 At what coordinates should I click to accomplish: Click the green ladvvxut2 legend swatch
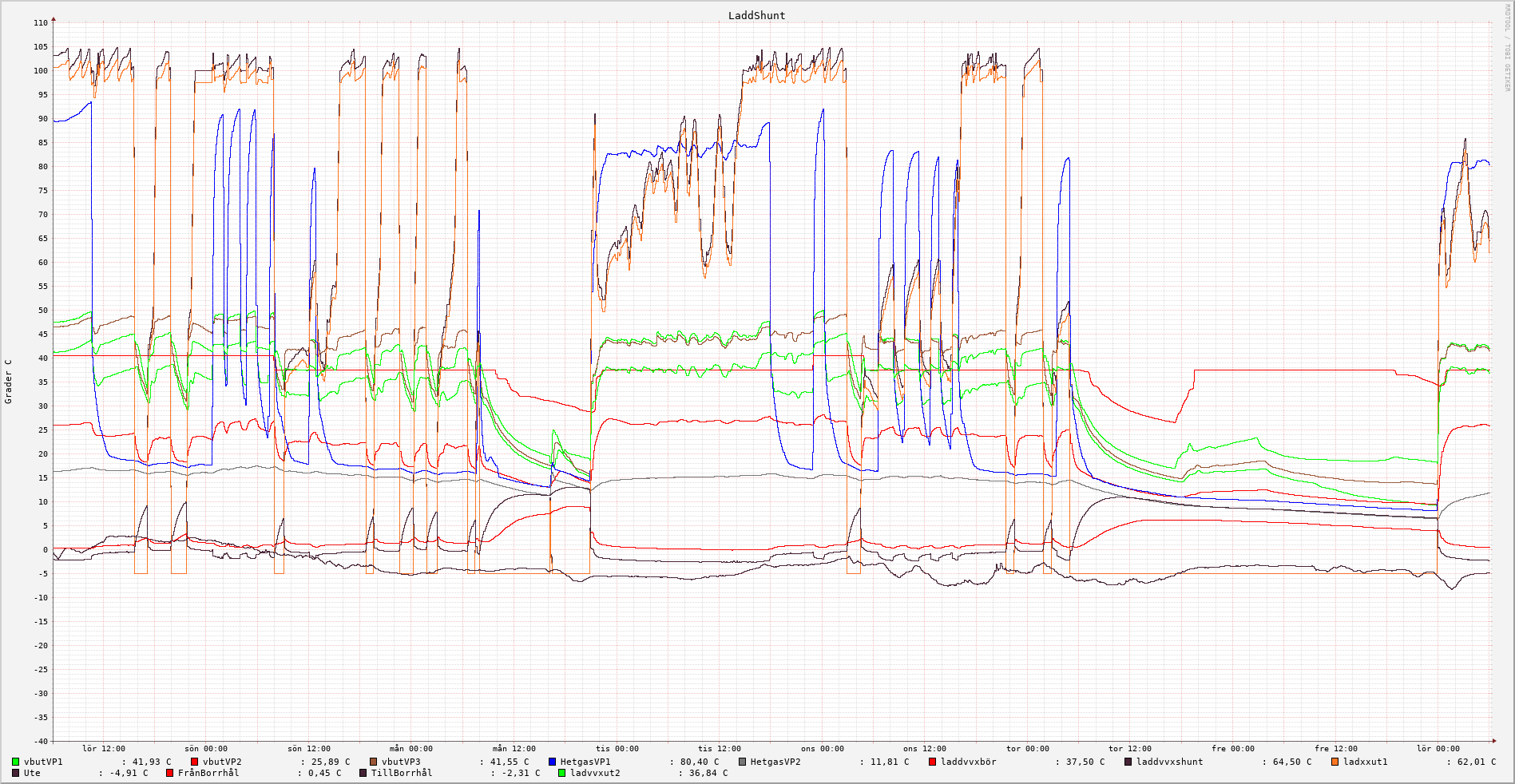coord(562,773)
